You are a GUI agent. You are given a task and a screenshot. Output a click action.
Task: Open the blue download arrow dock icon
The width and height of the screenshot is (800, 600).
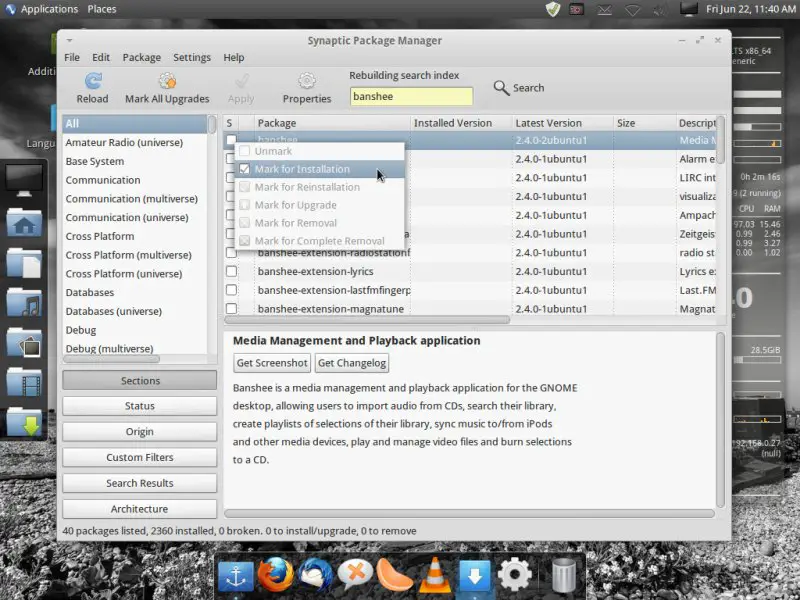pyautogui.click(x=474, y=576)
